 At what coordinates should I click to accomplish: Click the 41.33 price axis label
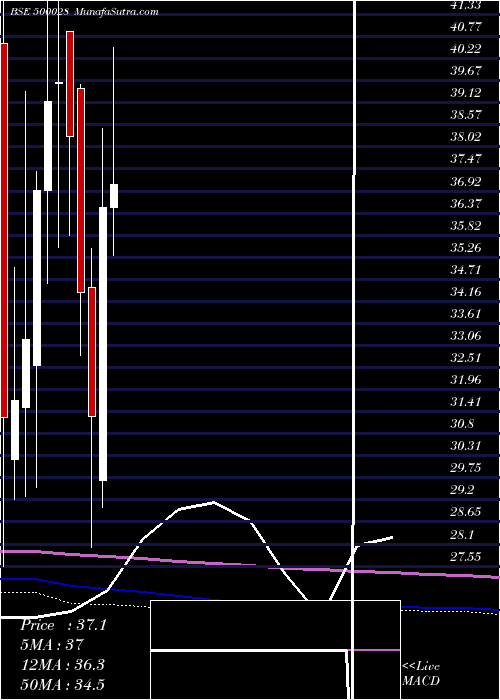pos(465,5)
